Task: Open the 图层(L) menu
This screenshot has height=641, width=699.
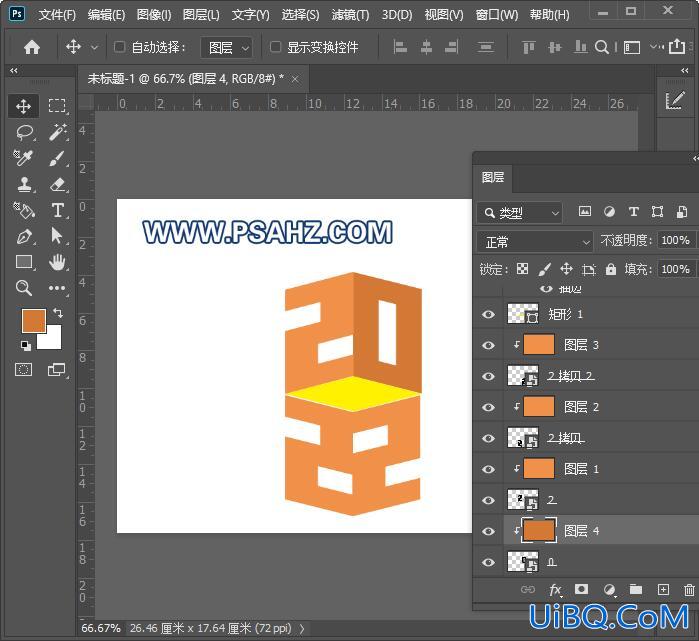Action: [201, 15]
